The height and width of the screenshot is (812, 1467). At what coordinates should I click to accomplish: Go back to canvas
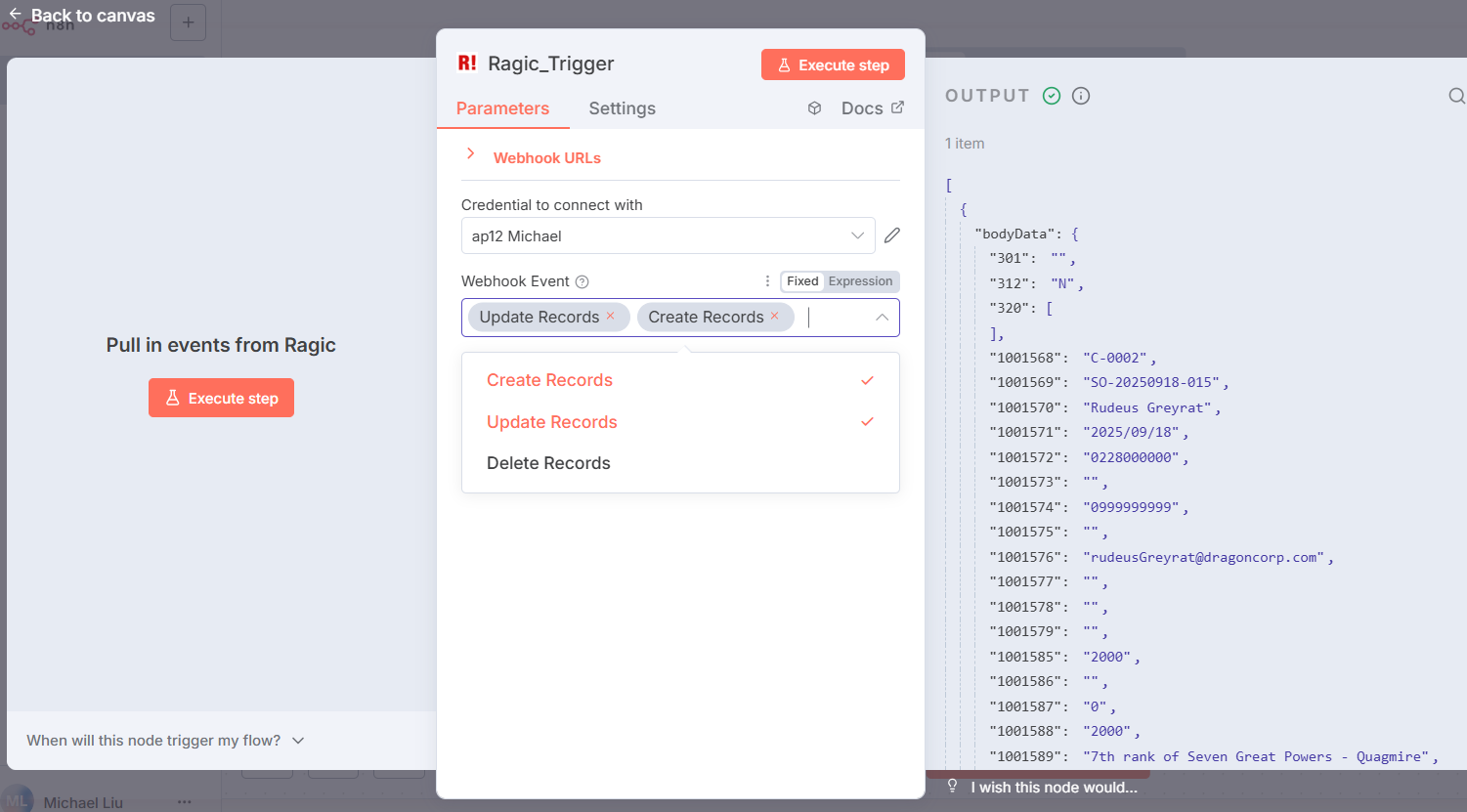(x=81, y=16)
